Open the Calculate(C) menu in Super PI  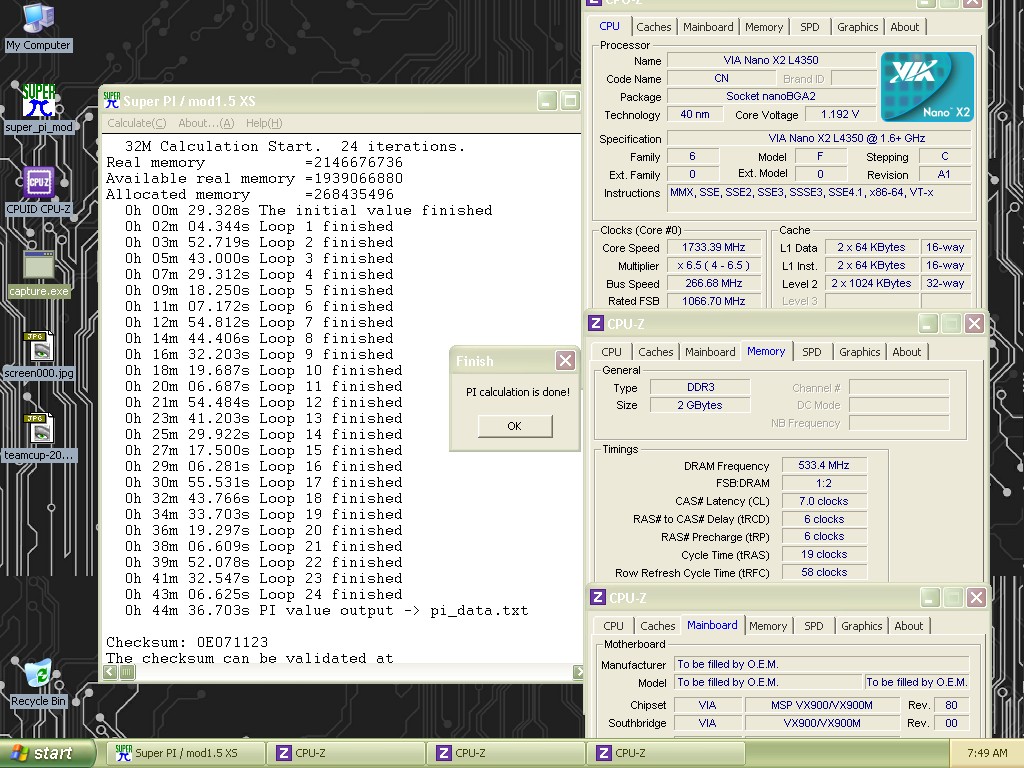136,123
